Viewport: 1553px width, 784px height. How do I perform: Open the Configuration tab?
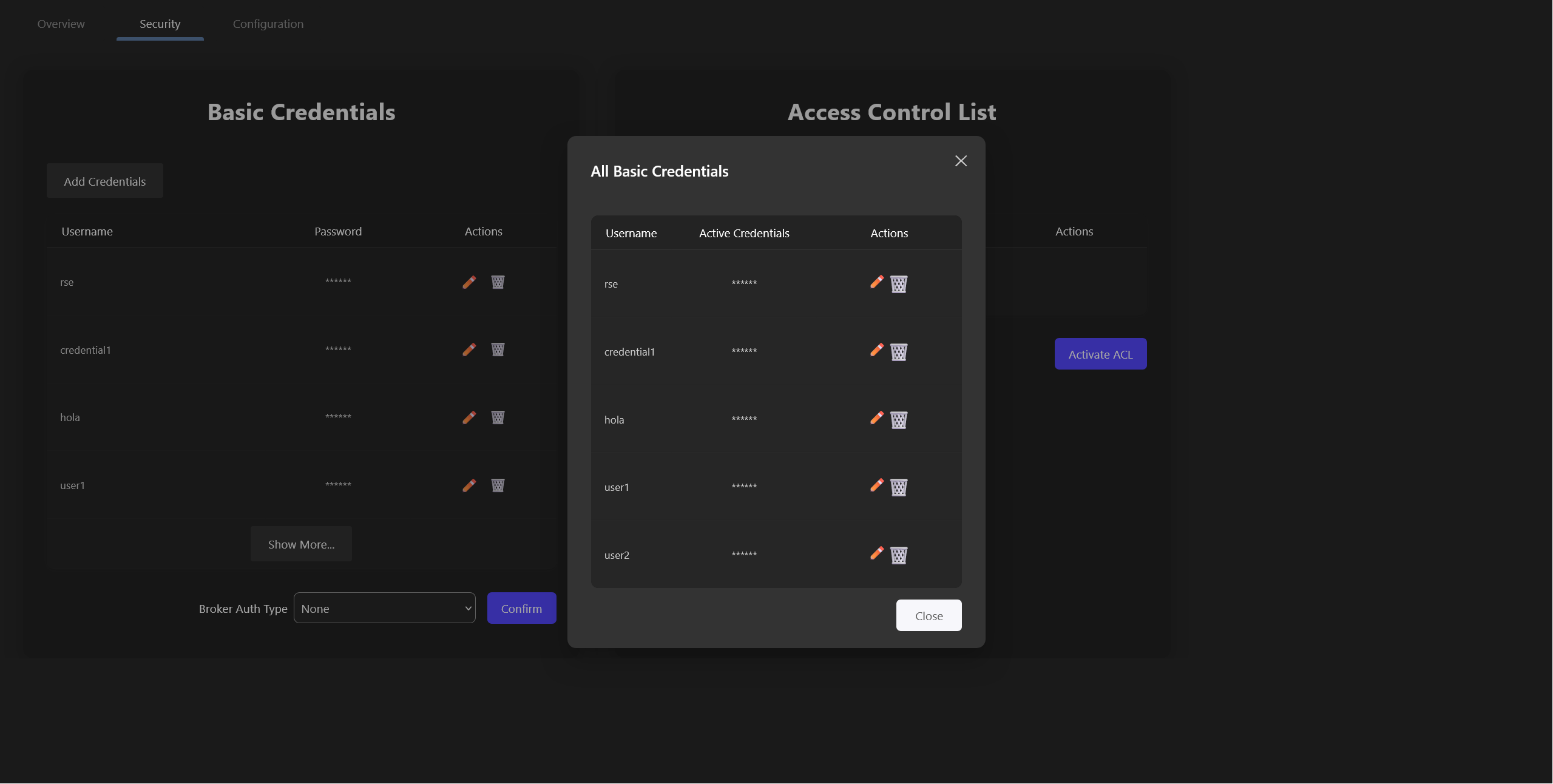[268, 24]
